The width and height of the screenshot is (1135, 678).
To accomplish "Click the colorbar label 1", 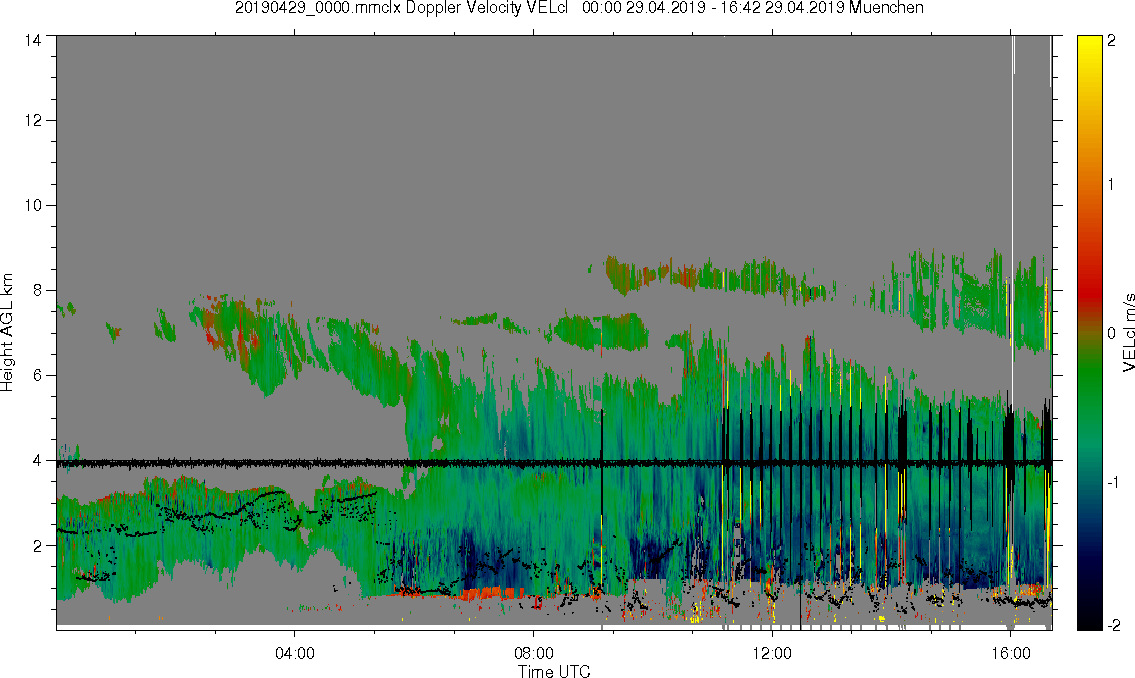I will pos(1112,185).
